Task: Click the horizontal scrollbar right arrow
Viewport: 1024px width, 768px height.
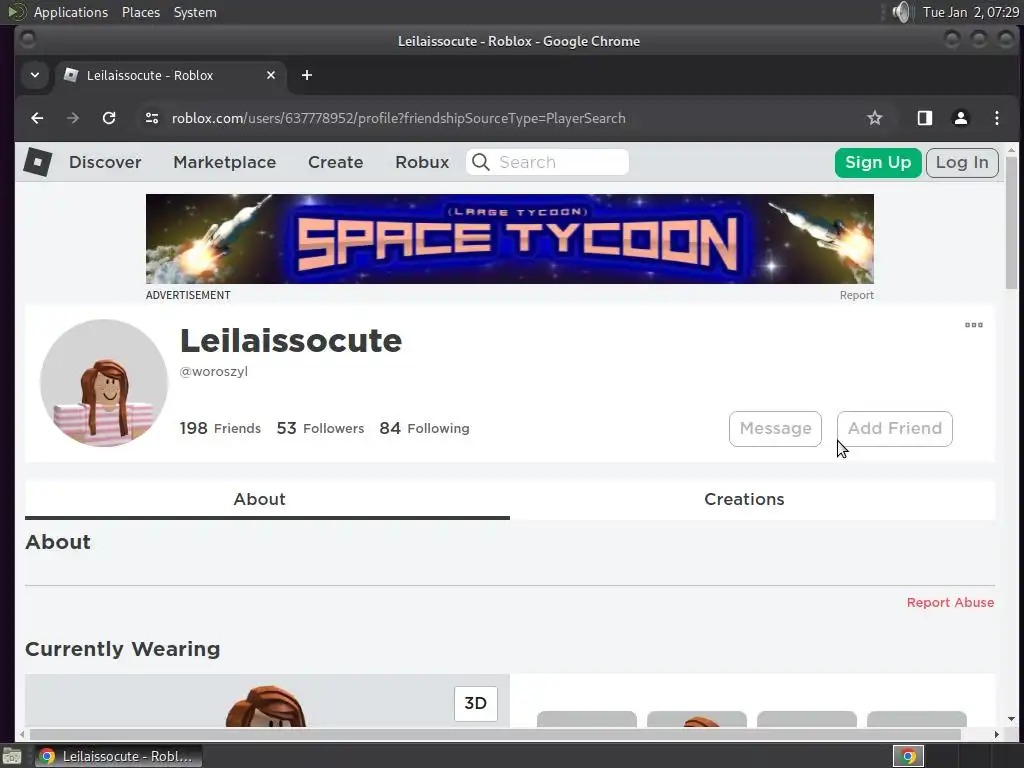Action: coord(997,734)
